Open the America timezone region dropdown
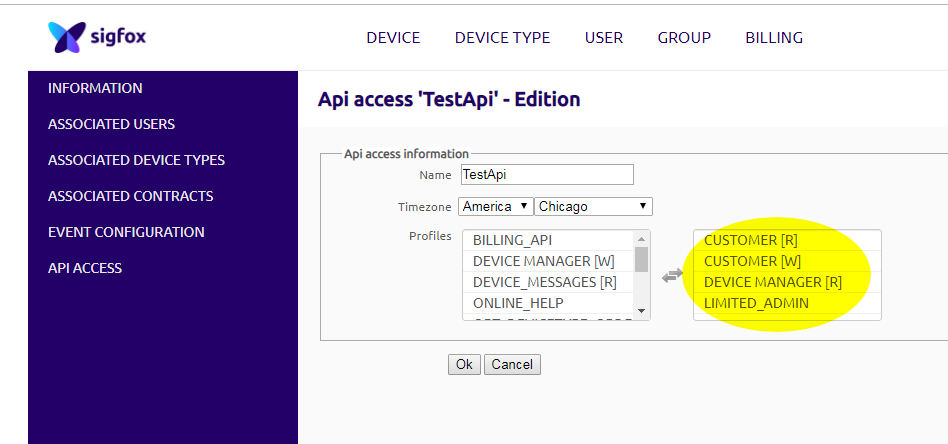The width and height of the screenshot is (948, 444). [496, 206]
